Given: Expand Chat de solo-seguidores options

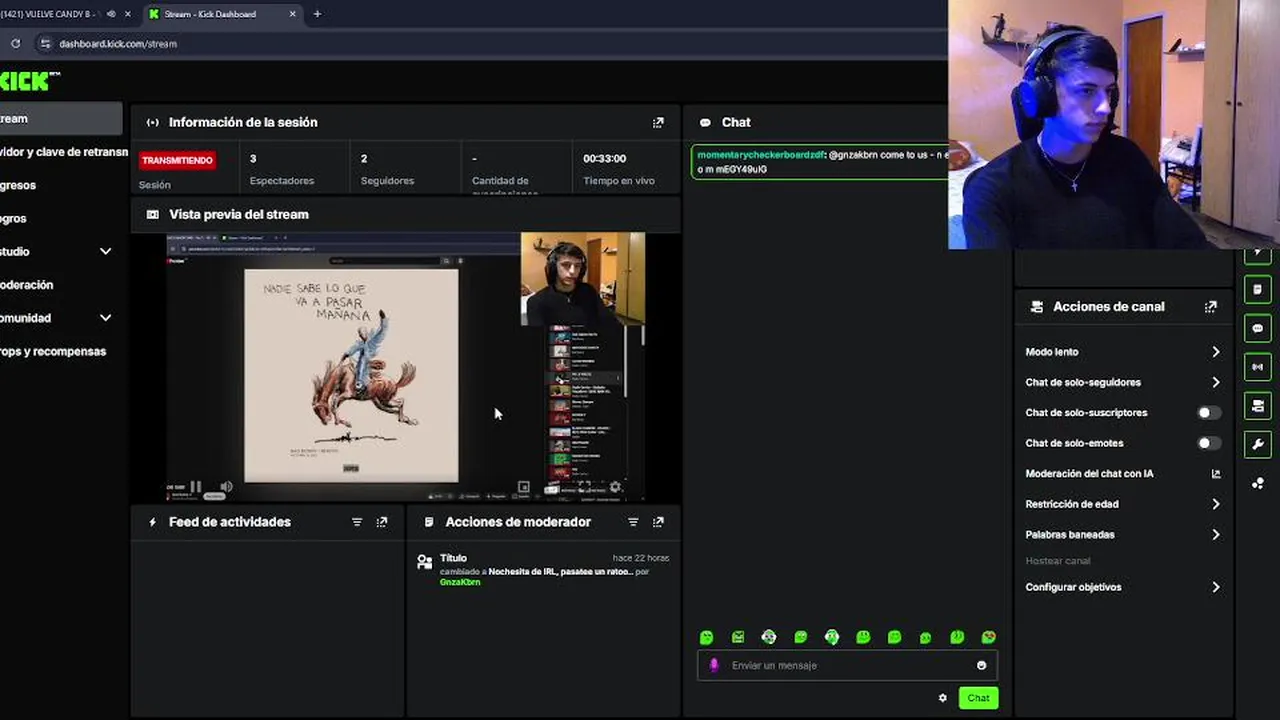Looking at the screenshot, I should tap(1216, 382).
